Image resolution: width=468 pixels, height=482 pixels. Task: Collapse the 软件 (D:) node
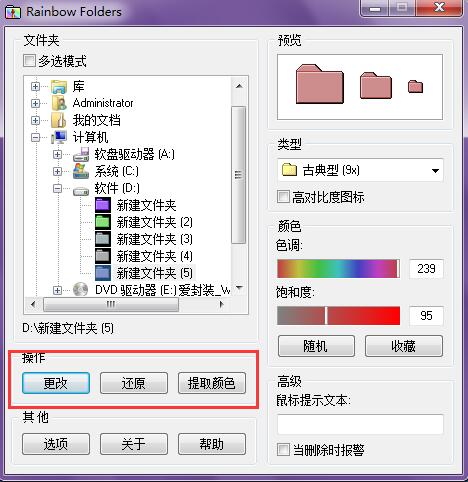coord(57,189)
